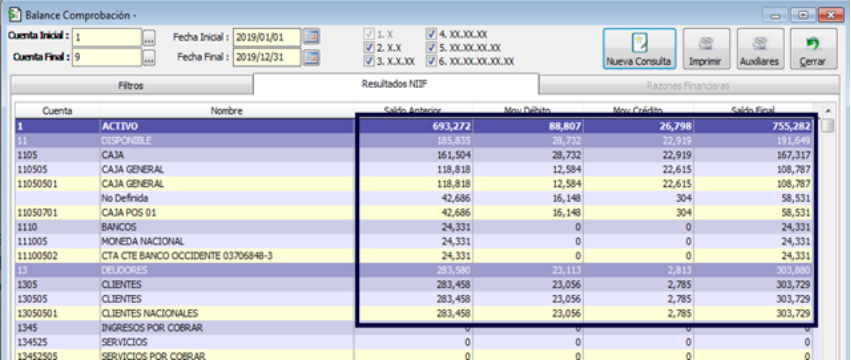The height and width of the screenshot is (360, 851).
Task: Click ACTIVO saldo final 755,282
Action: coord(792,126)
